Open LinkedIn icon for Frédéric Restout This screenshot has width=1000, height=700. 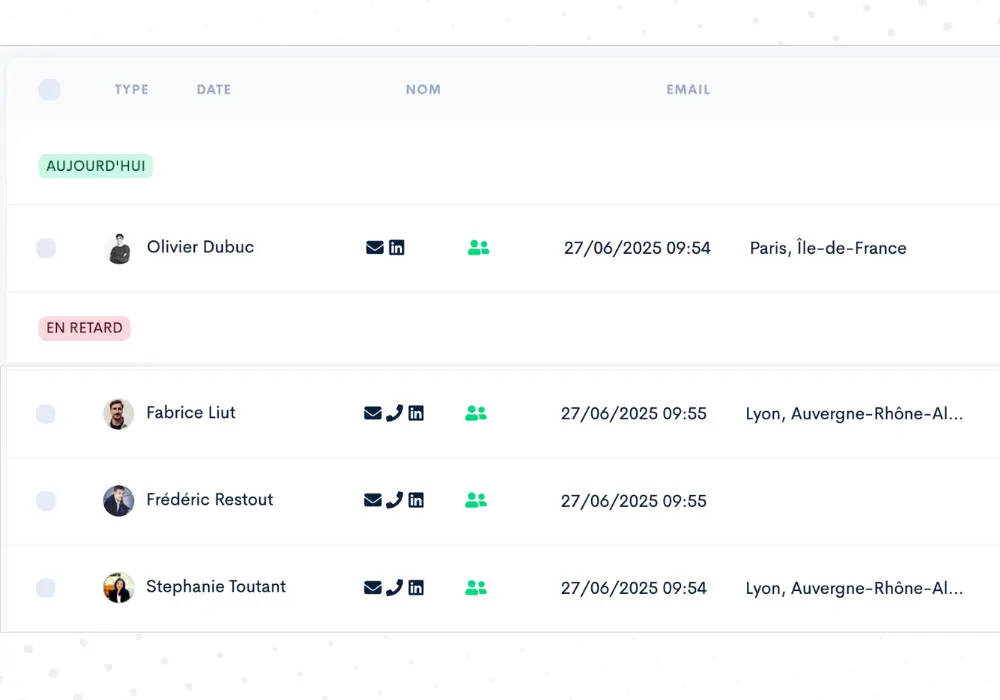tap(416, 500)
